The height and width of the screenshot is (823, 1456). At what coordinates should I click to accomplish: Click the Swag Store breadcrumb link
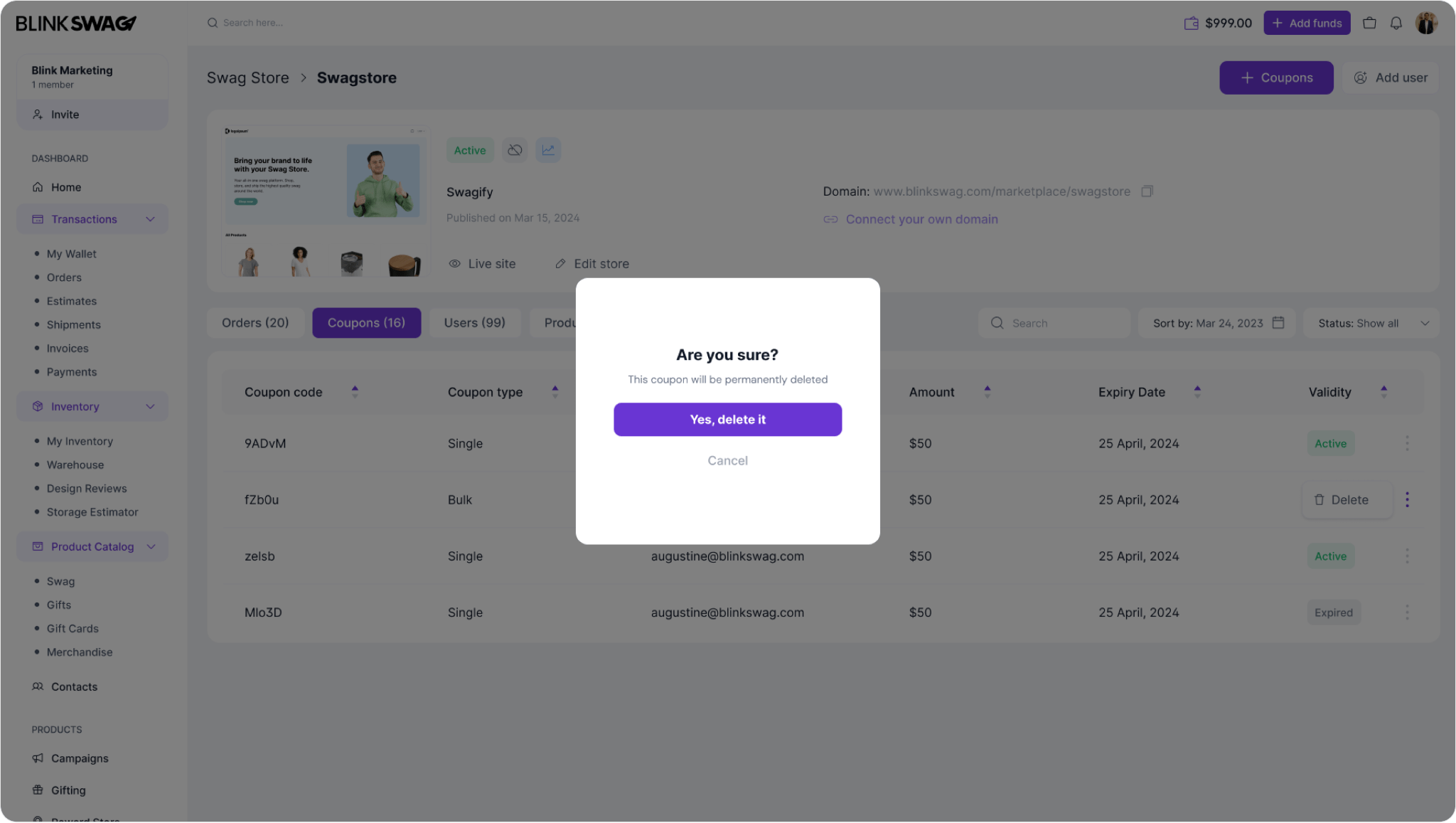pyautogui.click(x=248, y=77)
